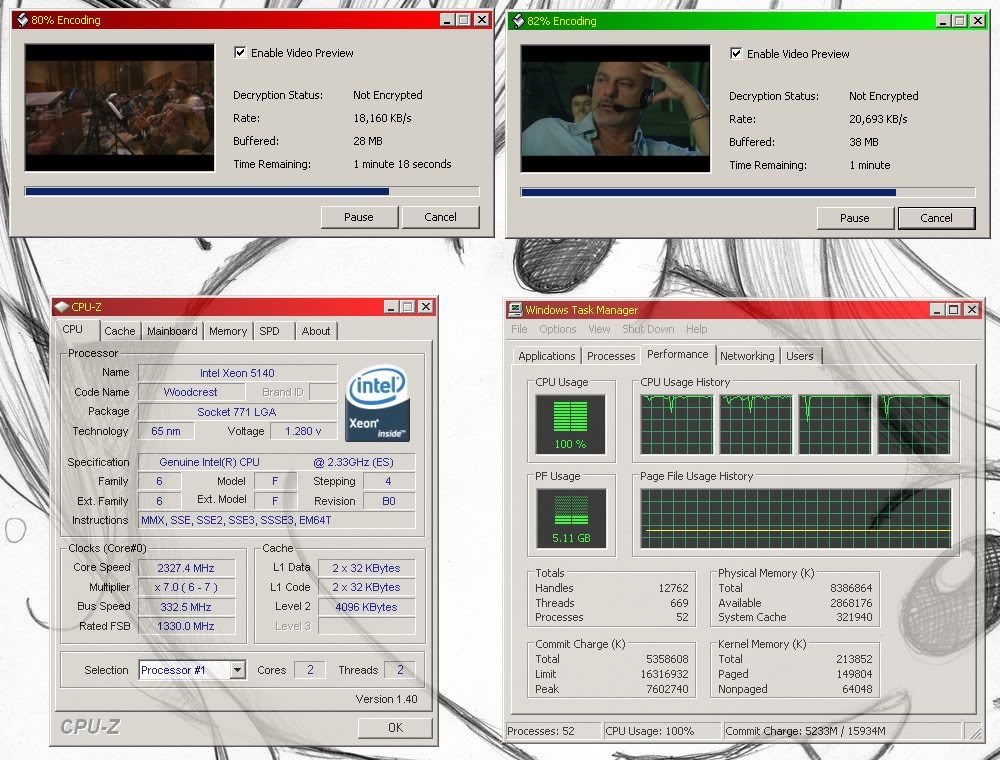Switch to the Processes tab
This screenshot has width=1000, height=760.
(x=611, y=356)
